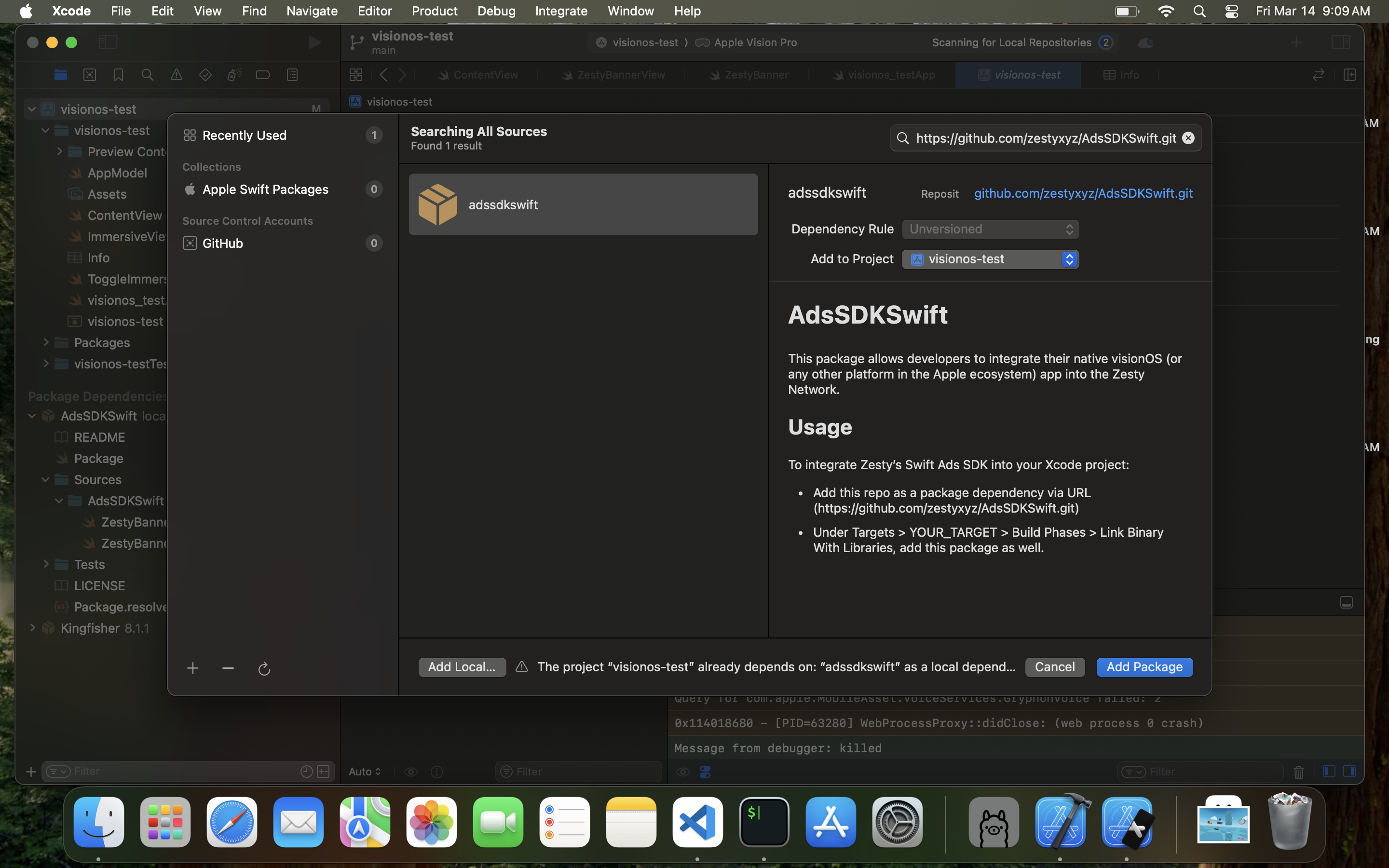Open the Report navigator icon
Screen dimensions: 1389x868
pyautogui.click(x=292, y=75)
